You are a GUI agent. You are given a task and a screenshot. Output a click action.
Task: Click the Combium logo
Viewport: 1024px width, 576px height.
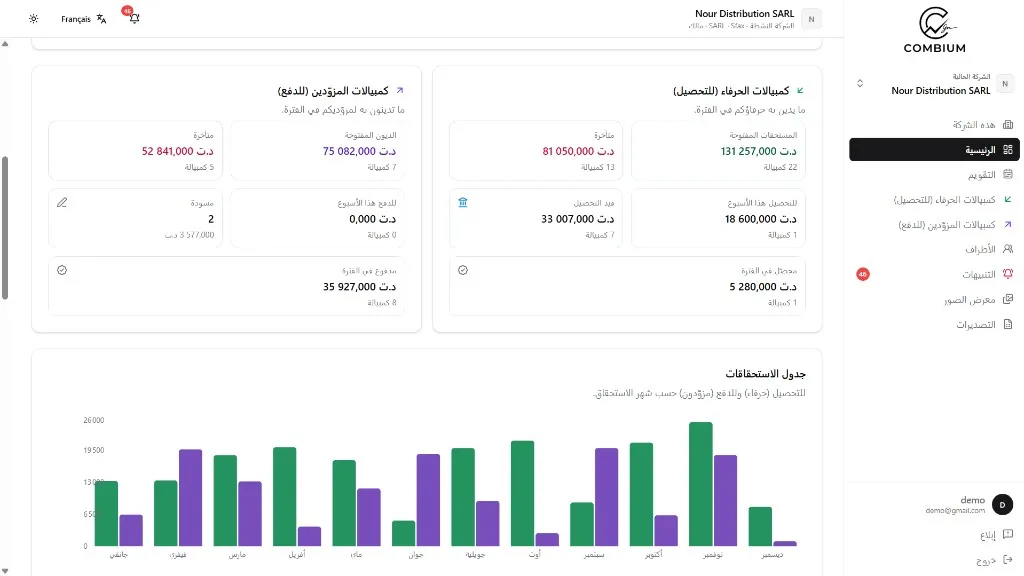click(x=935, y=30)
